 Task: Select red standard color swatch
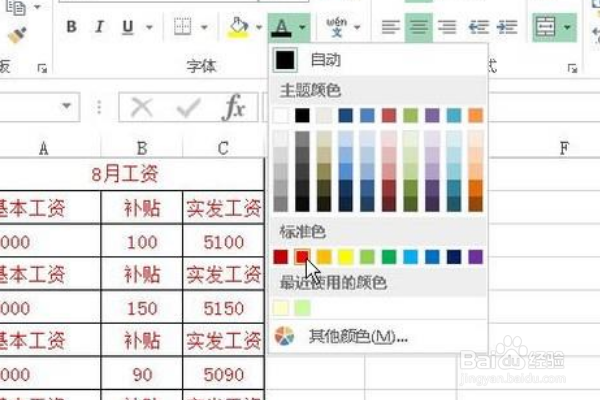(x=302, y=257)
